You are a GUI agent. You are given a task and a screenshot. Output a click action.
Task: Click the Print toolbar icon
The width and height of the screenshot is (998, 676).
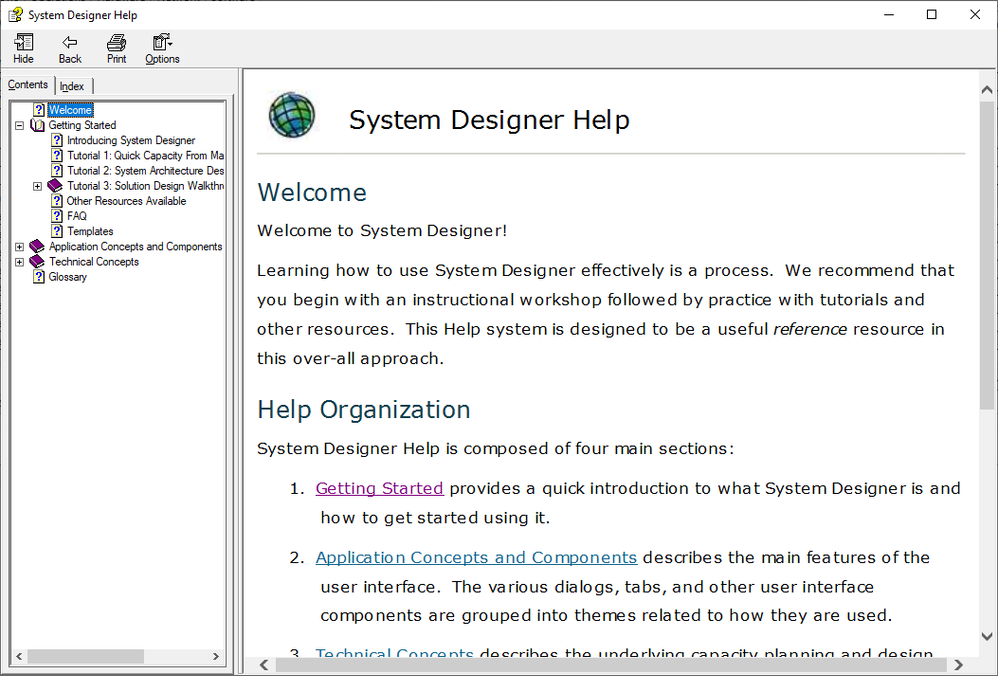(x=117, y=42)
